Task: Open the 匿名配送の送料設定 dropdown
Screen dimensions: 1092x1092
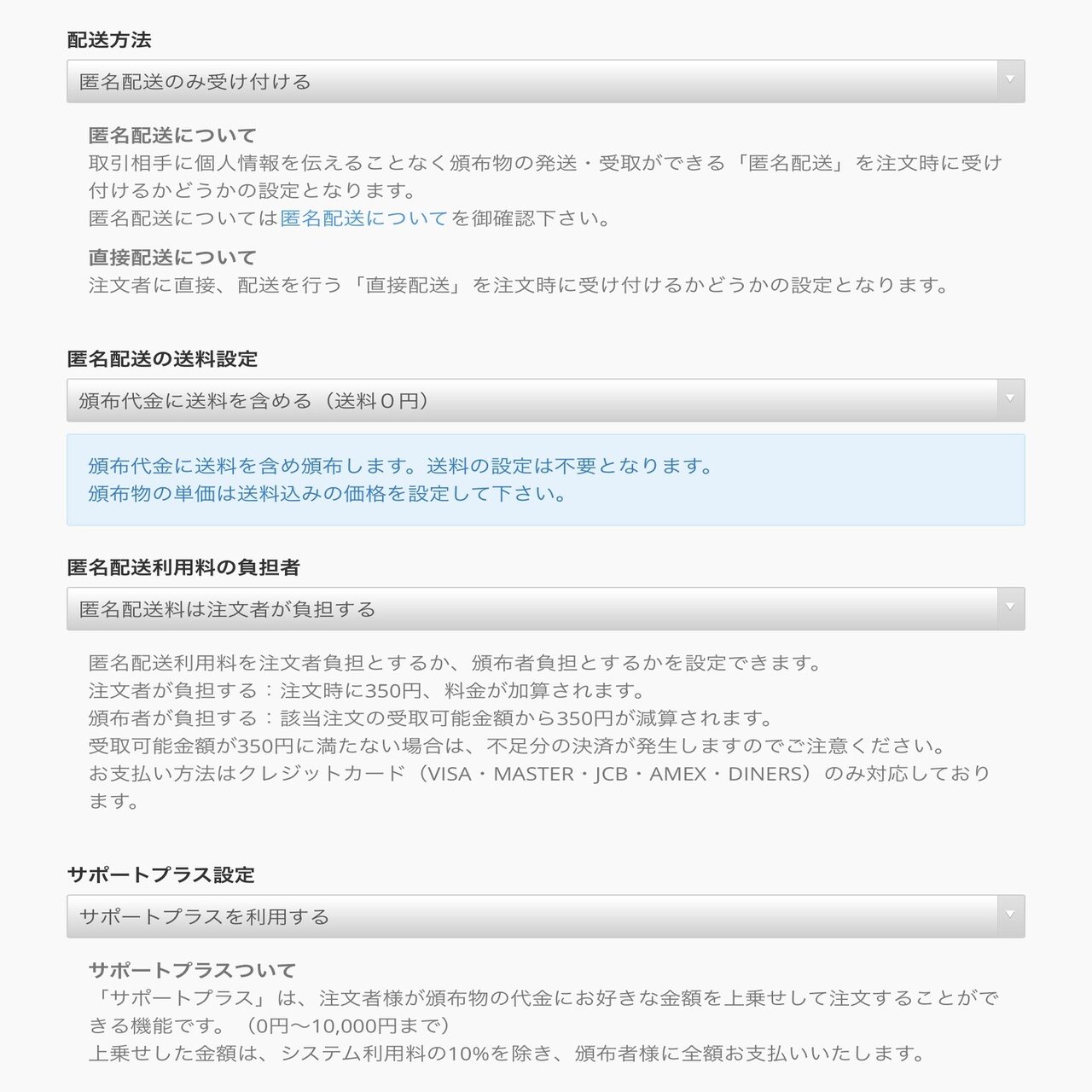Action: click(x=545, y=400)
